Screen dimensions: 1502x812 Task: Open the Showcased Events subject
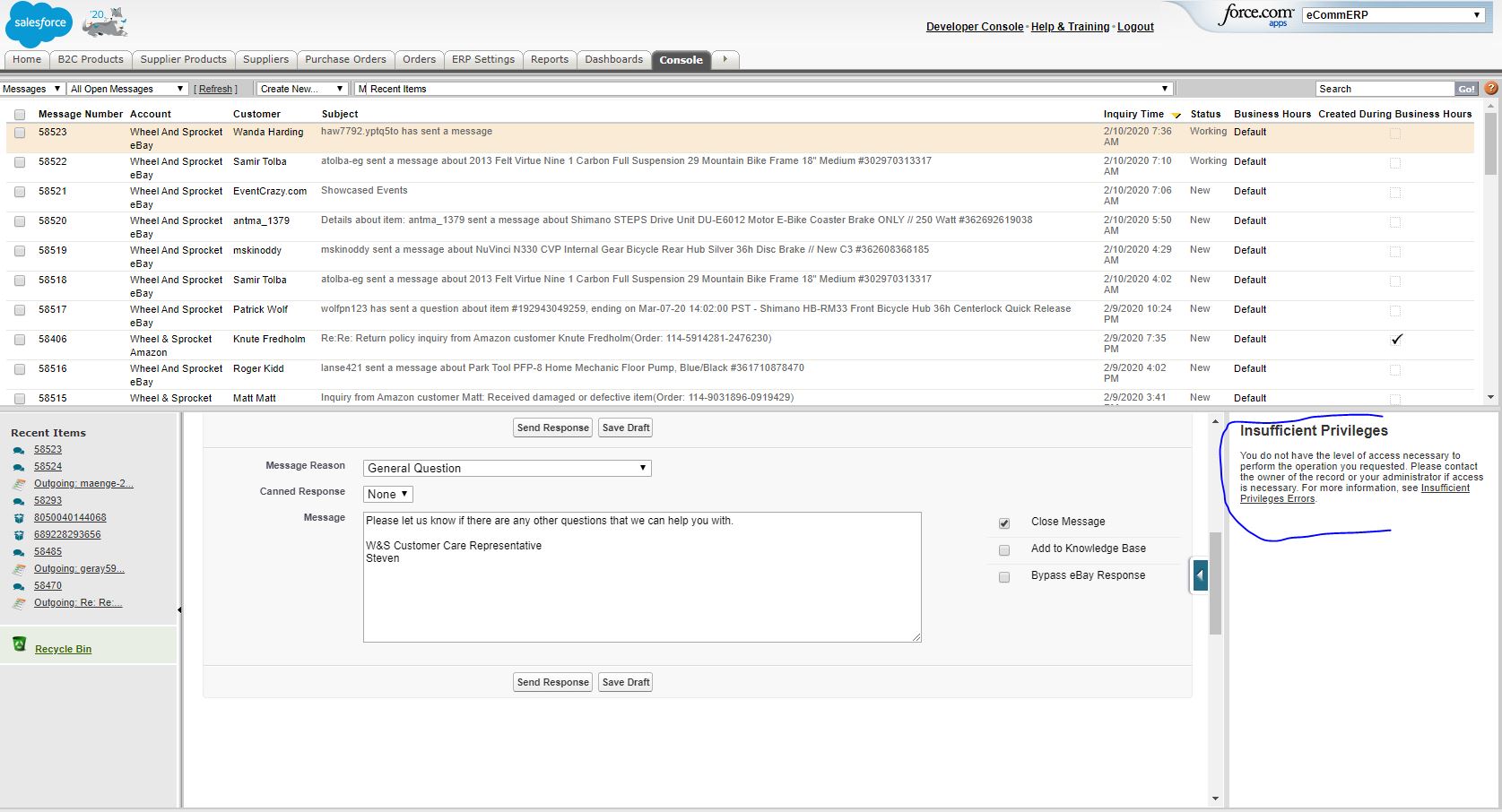click(x=364, y=190)
